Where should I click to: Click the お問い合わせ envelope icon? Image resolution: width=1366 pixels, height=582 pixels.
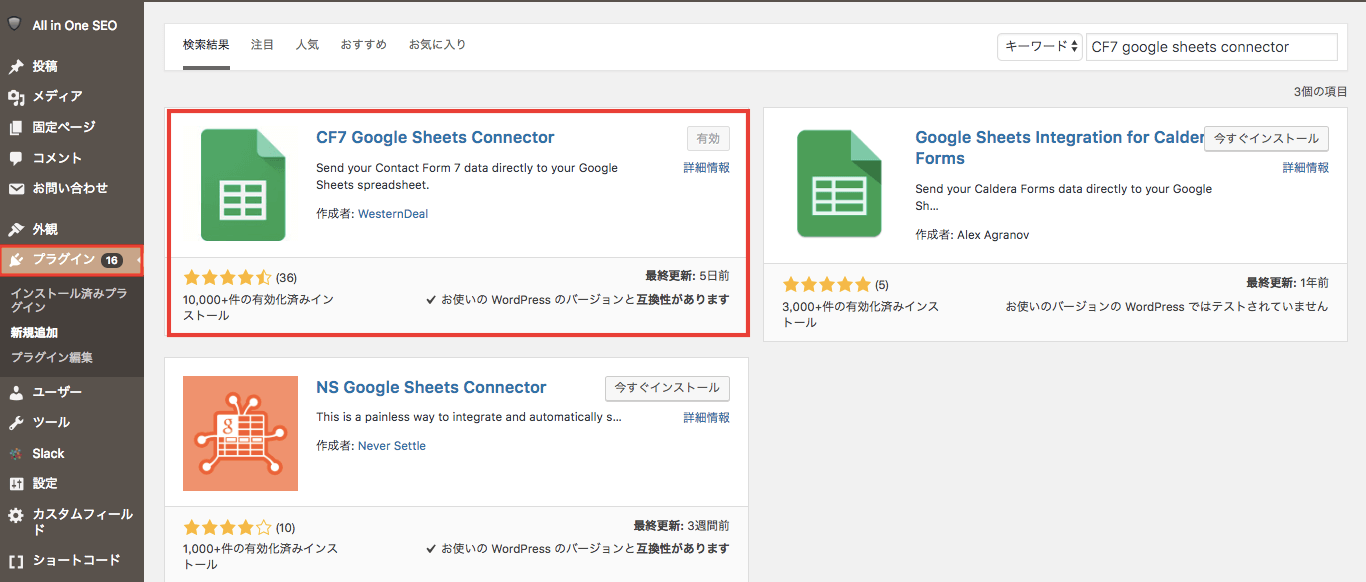point(16,189)
